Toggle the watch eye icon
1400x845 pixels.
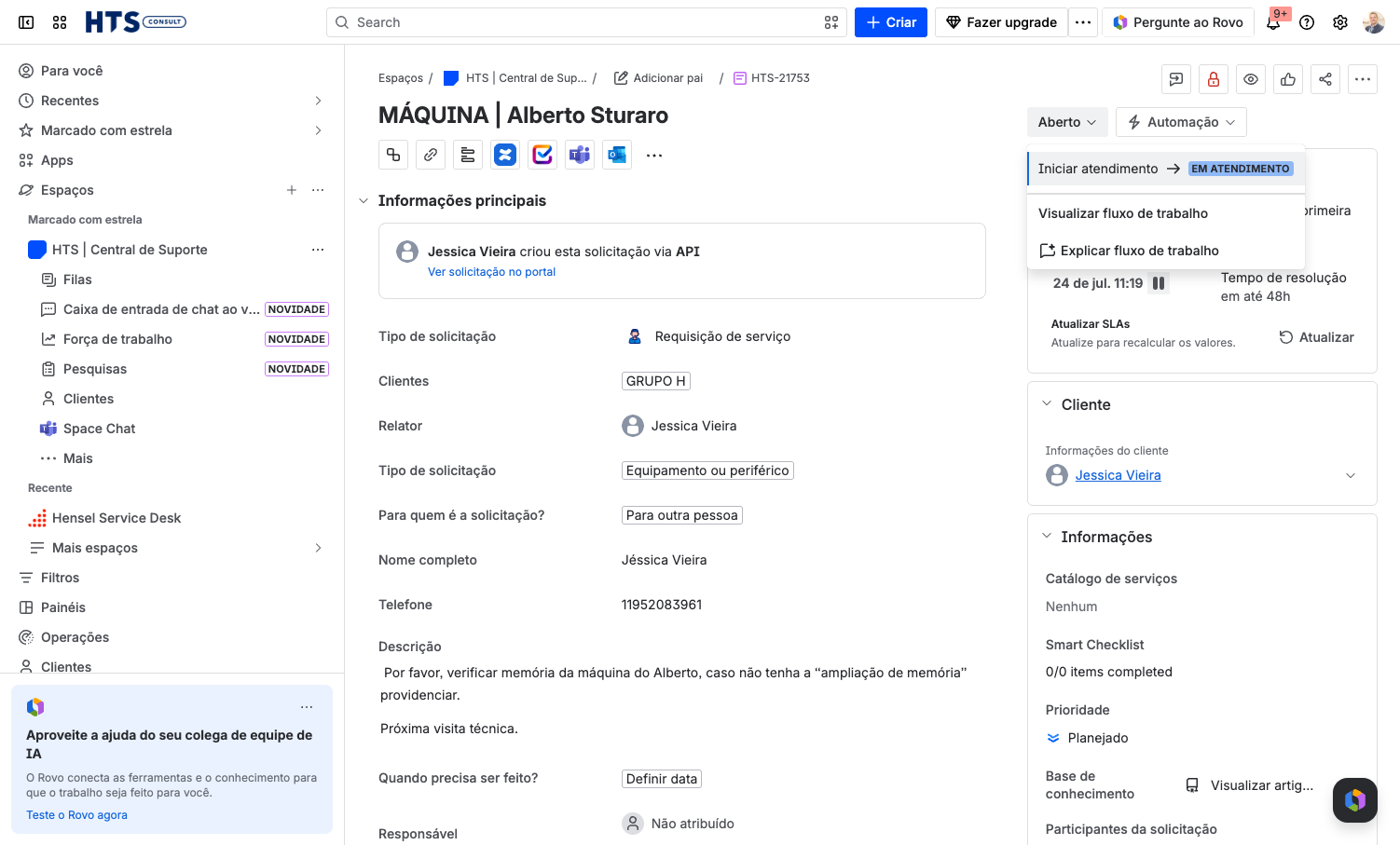(x=1251, y=79)
